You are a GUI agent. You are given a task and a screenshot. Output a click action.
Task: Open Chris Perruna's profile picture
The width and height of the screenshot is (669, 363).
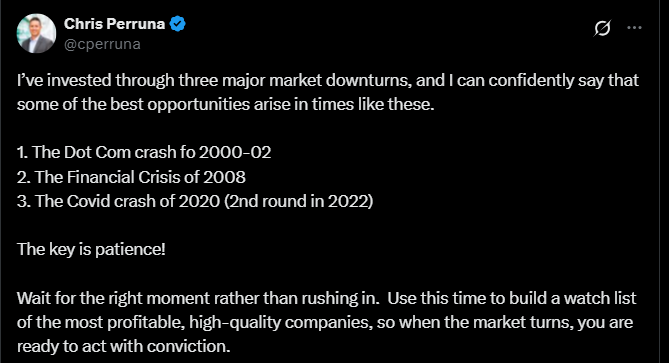click(x=36, y=33)
